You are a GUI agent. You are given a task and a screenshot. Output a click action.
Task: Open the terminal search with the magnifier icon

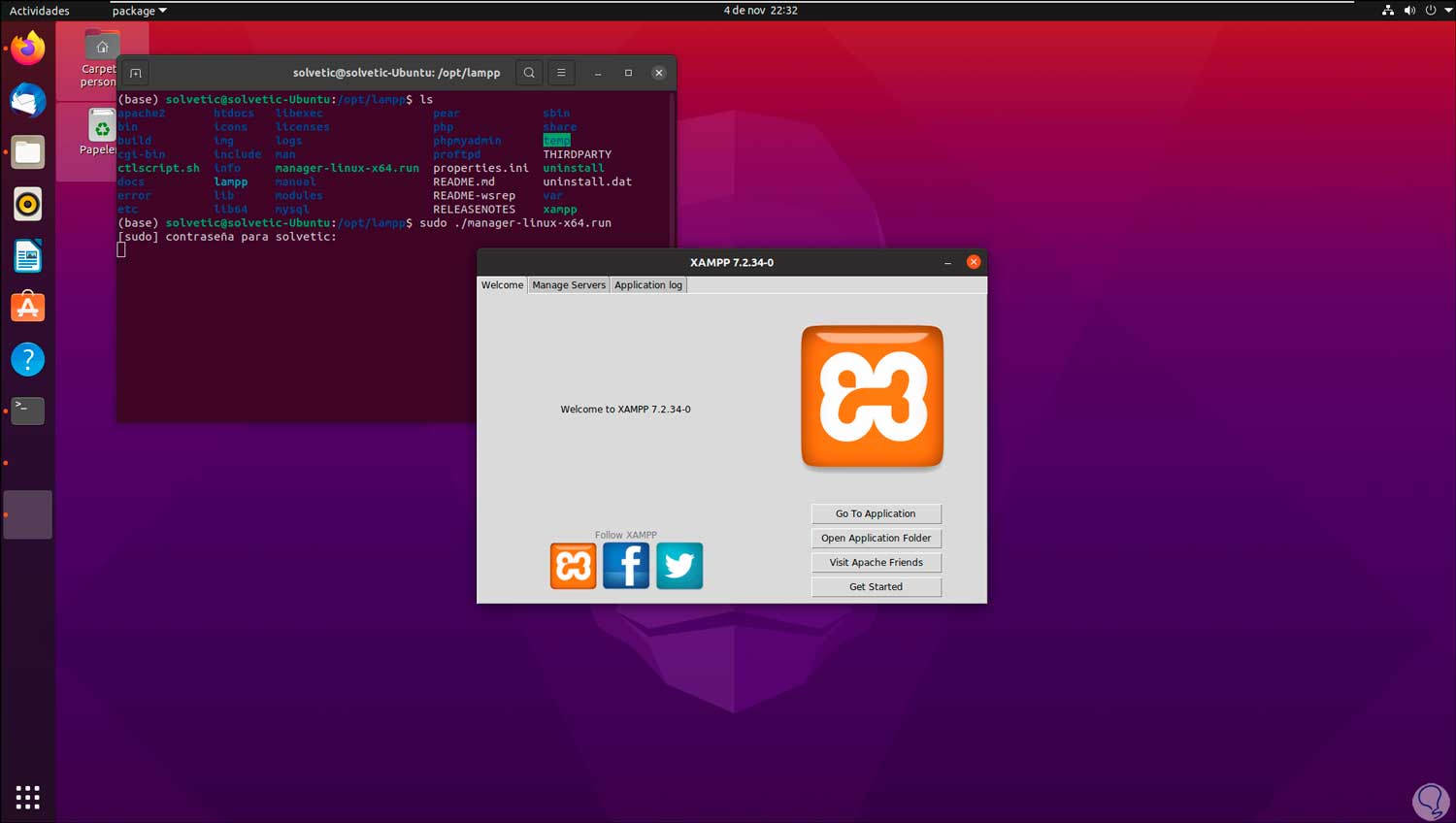click(529, 72)
